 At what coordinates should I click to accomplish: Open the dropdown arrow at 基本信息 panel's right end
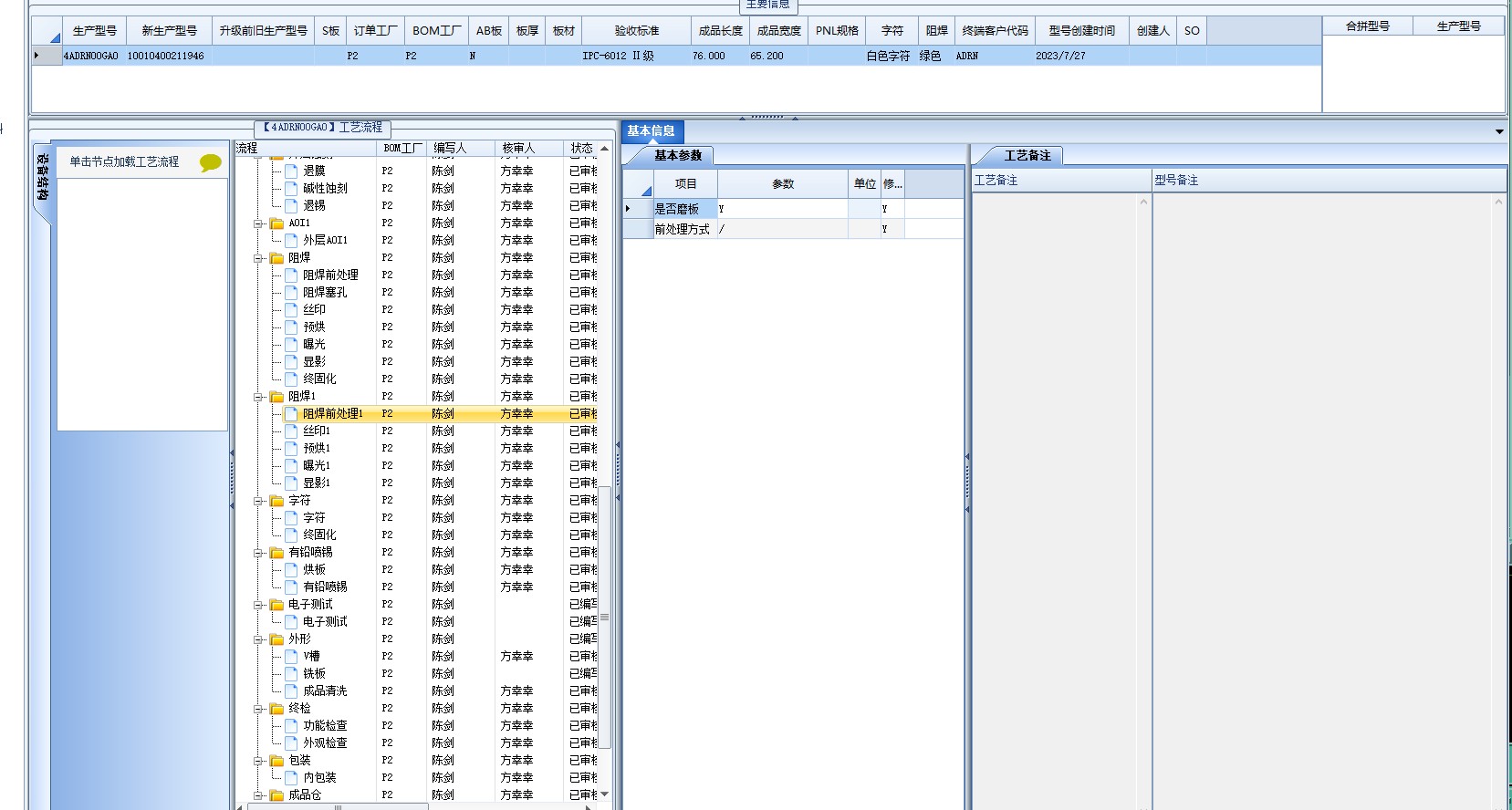point(1499,132)
